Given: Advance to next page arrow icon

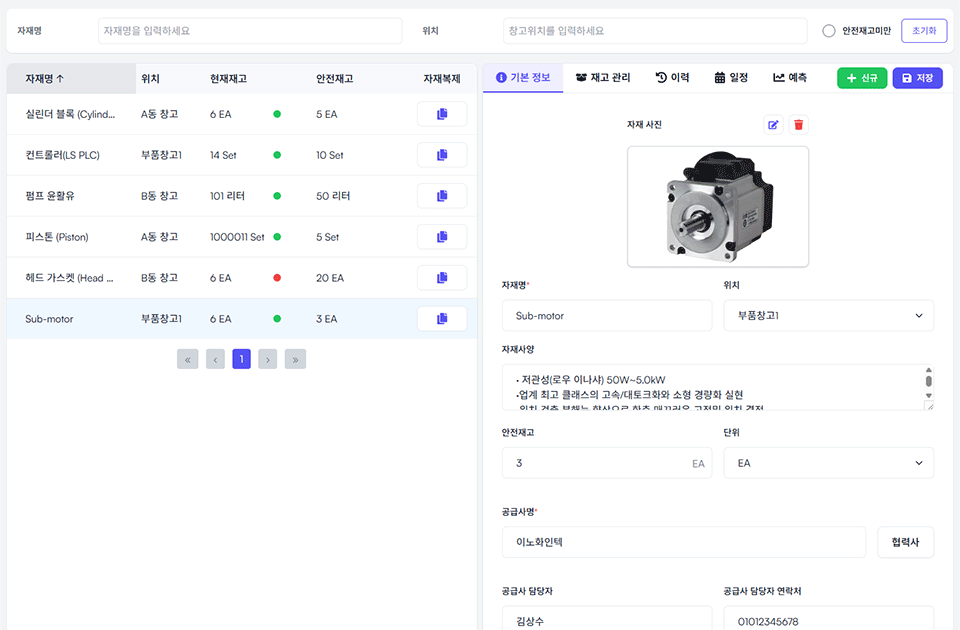Looking at the screenshot, I should tap(268, 358).
